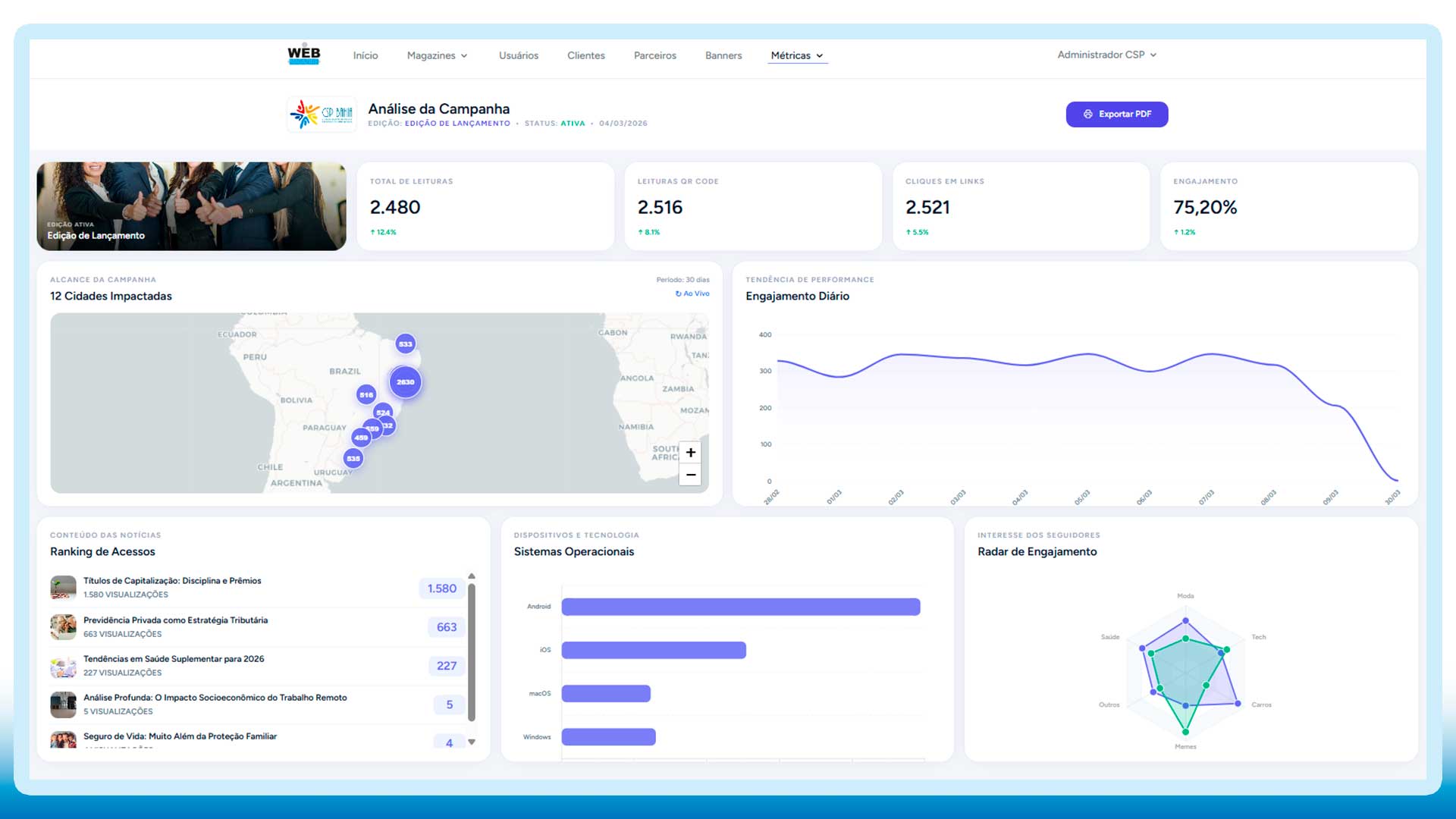This screenshot has width=1456, height=819.
Task: Click the 2630 map cluster marker
Action: [x=406, y=382]
